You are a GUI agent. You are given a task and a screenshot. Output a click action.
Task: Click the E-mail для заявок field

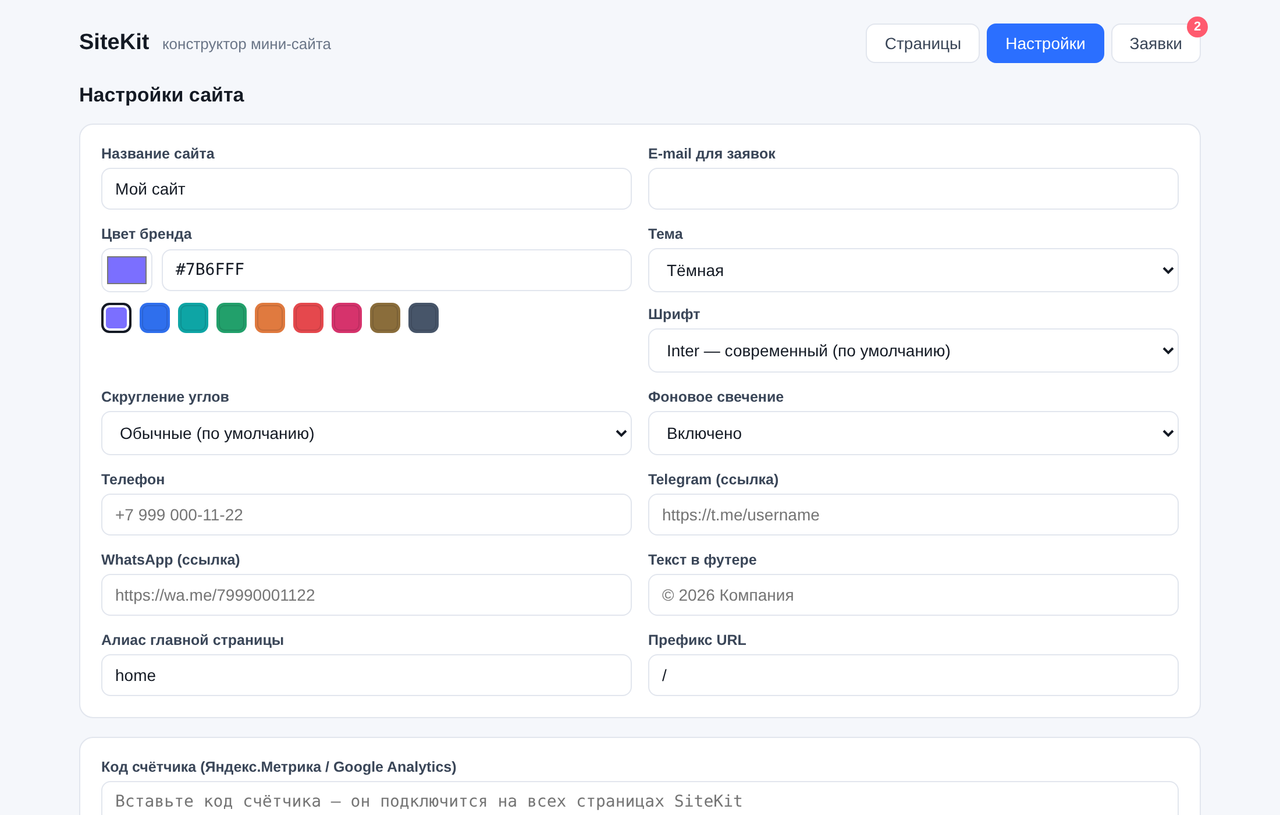[913, 189]
